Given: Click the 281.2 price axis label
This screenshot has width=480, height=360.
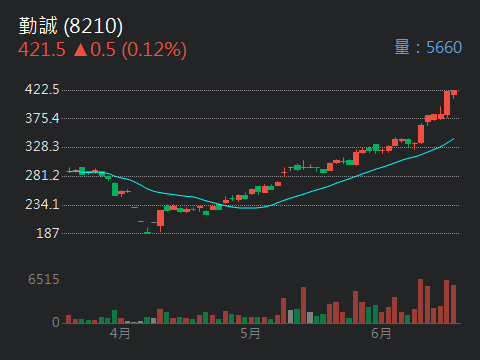Looking at the screenshot, I should (x=42, y=175).
